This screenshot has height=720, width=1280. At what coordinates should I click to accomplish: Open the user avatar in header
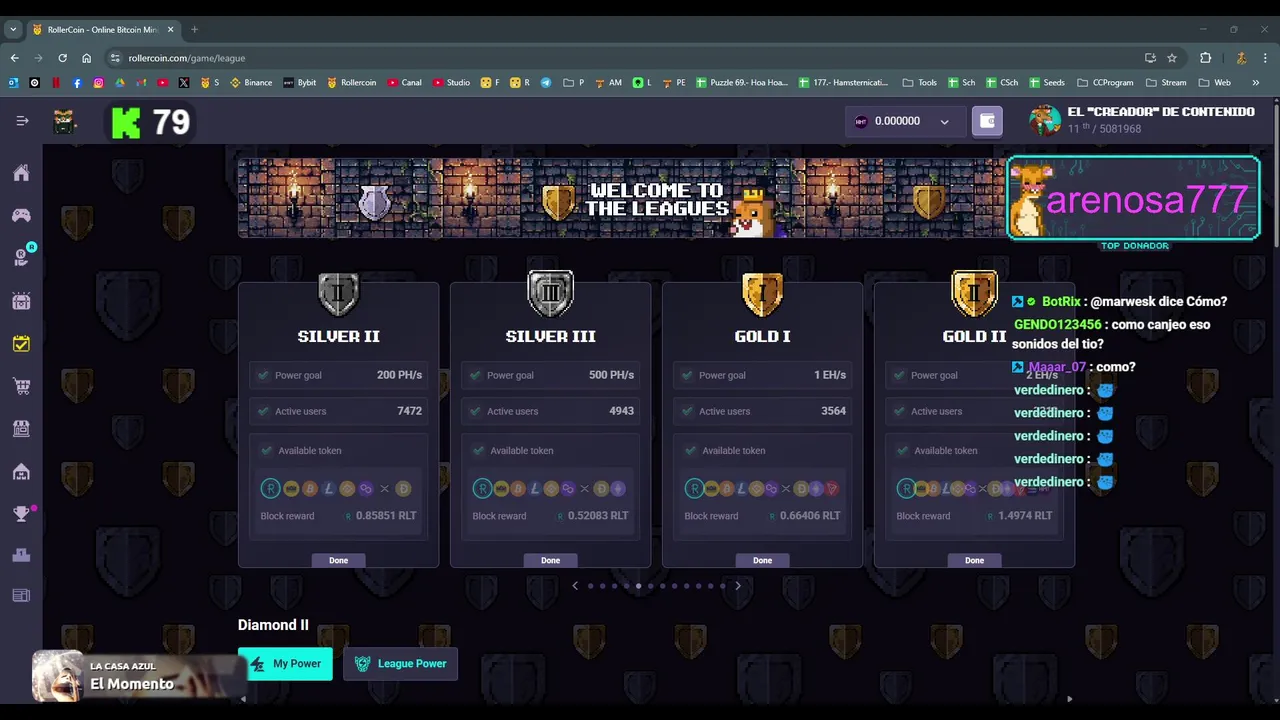pyautogui.click(x=1045, y=120)
